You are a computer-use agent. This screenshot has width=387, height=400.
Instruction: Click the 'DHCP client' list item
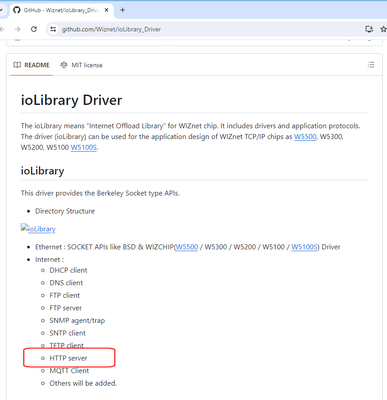[68, 270]
